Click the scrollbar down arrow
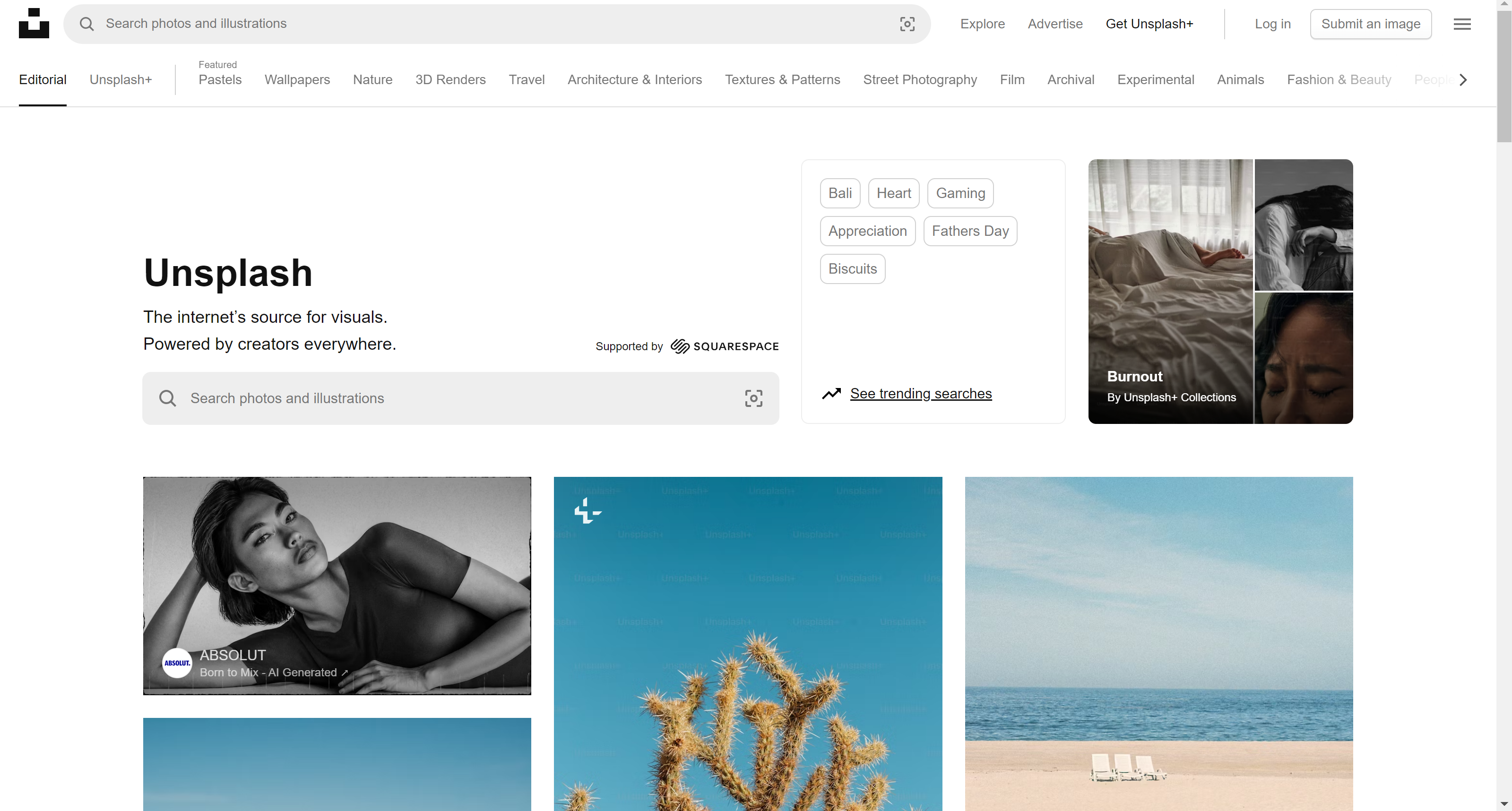 (x=1504, y=804)
